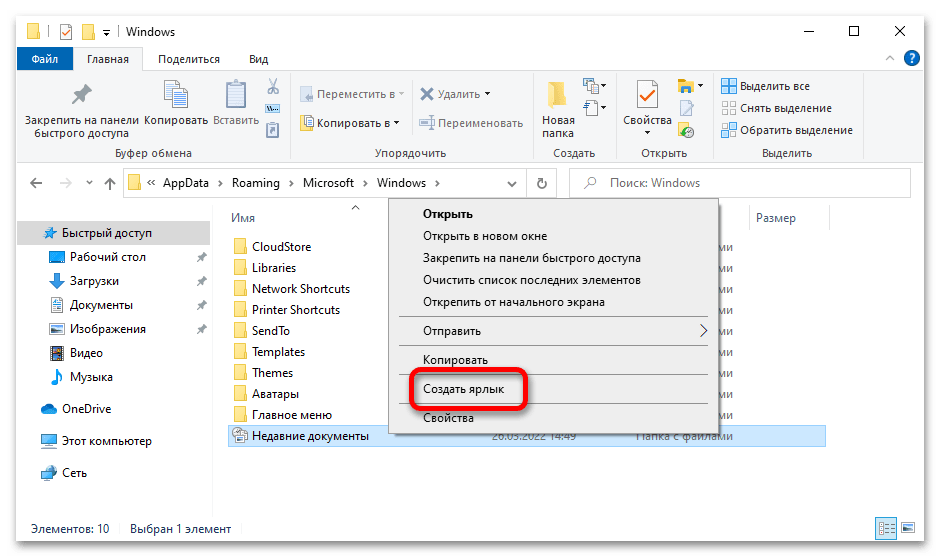Click New folder icon in title bar toolbar

[88, 32]
